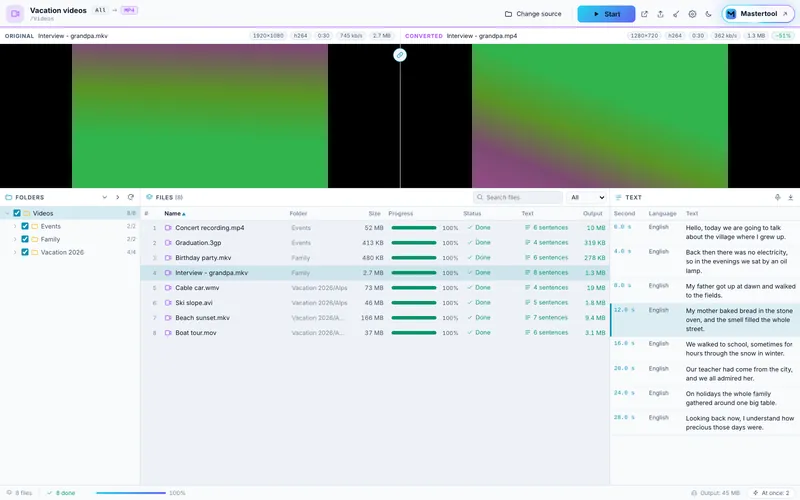Expand folders chevron-right icon in Folders header
The height and width of the screenshot is (500, 800).
[117, 197]
